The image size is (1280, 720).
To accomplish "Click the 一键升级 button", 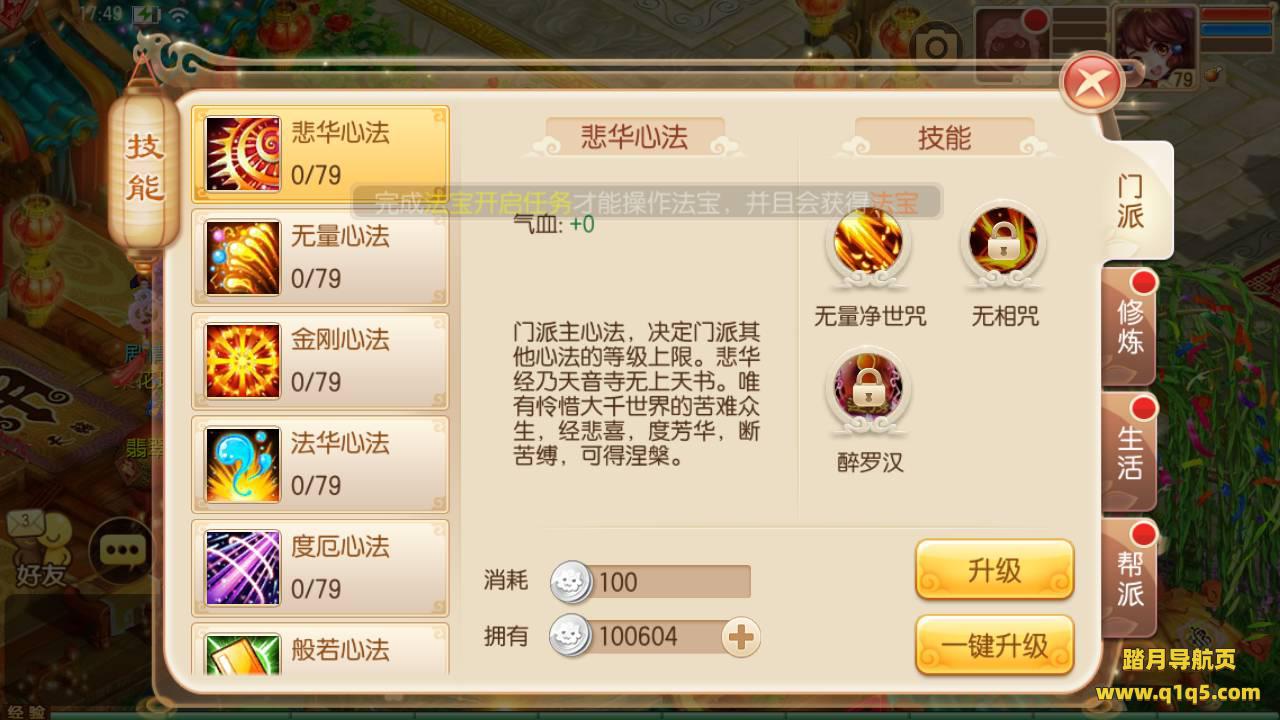I will (994, 645).
